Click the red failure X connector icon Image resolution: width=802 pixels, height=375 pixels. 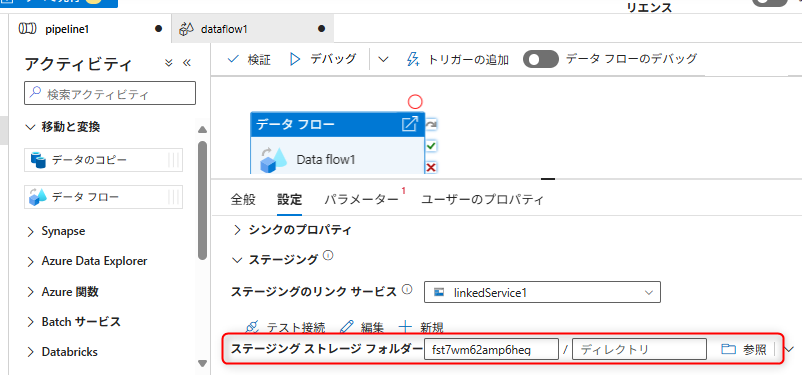[431, 167]
